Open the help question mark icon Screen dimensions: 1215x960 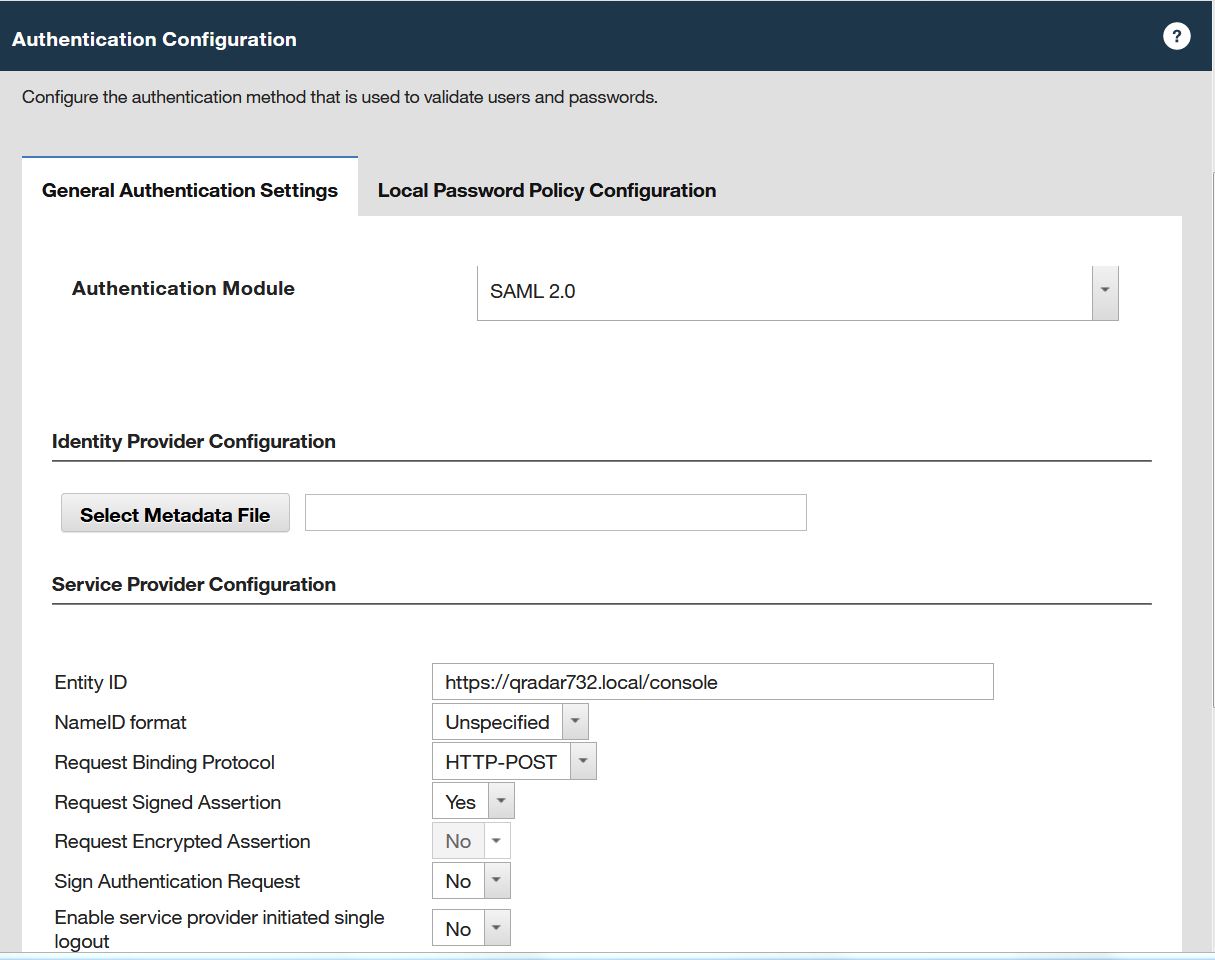pos(1177,37)
